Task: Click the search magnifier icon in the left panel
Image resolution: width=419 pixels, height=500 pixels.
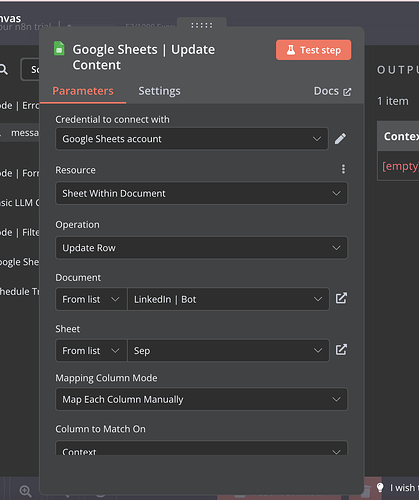Action: tap(3, 69)
